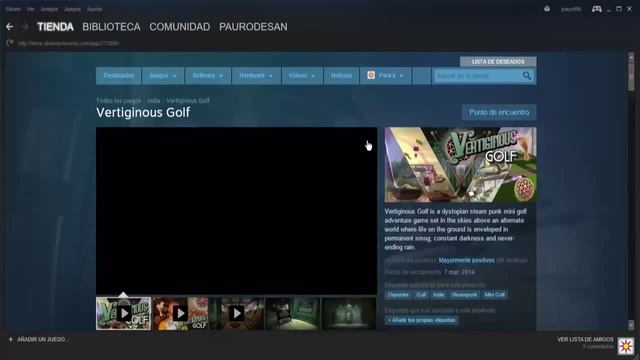Click the URL address bar
The image size is (640, 360).
pyautogui.click(x=69, y=43)
